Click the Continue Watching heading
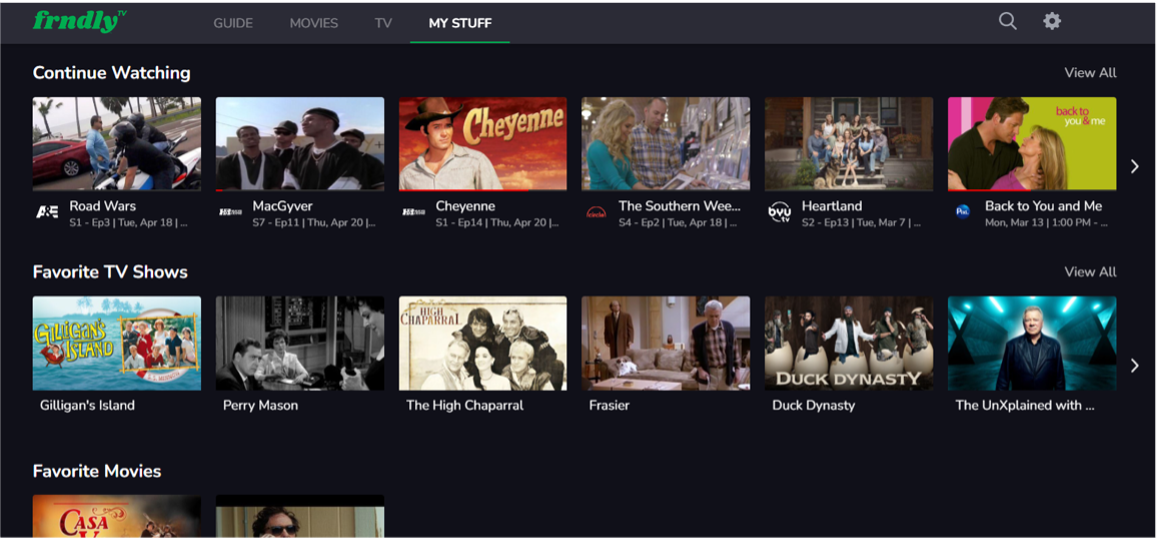The height and width of the screenshot is (540, 1161). click(x=112, y=73)
